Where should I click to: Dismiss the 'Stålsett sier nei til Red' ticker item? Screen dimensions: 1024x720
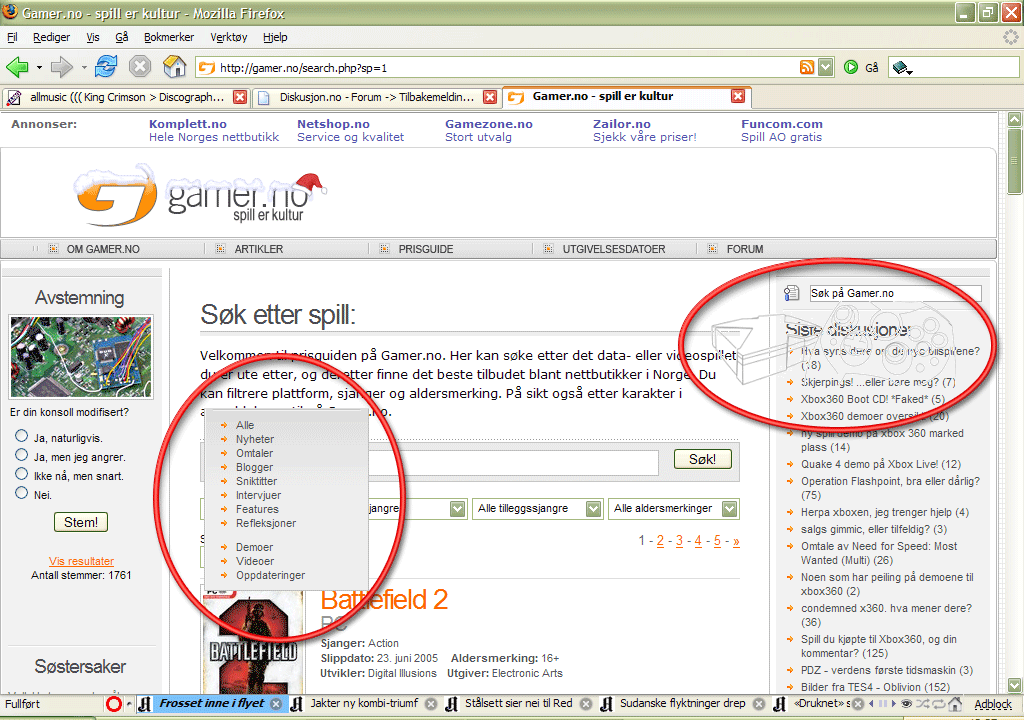(x=586, y=704)
